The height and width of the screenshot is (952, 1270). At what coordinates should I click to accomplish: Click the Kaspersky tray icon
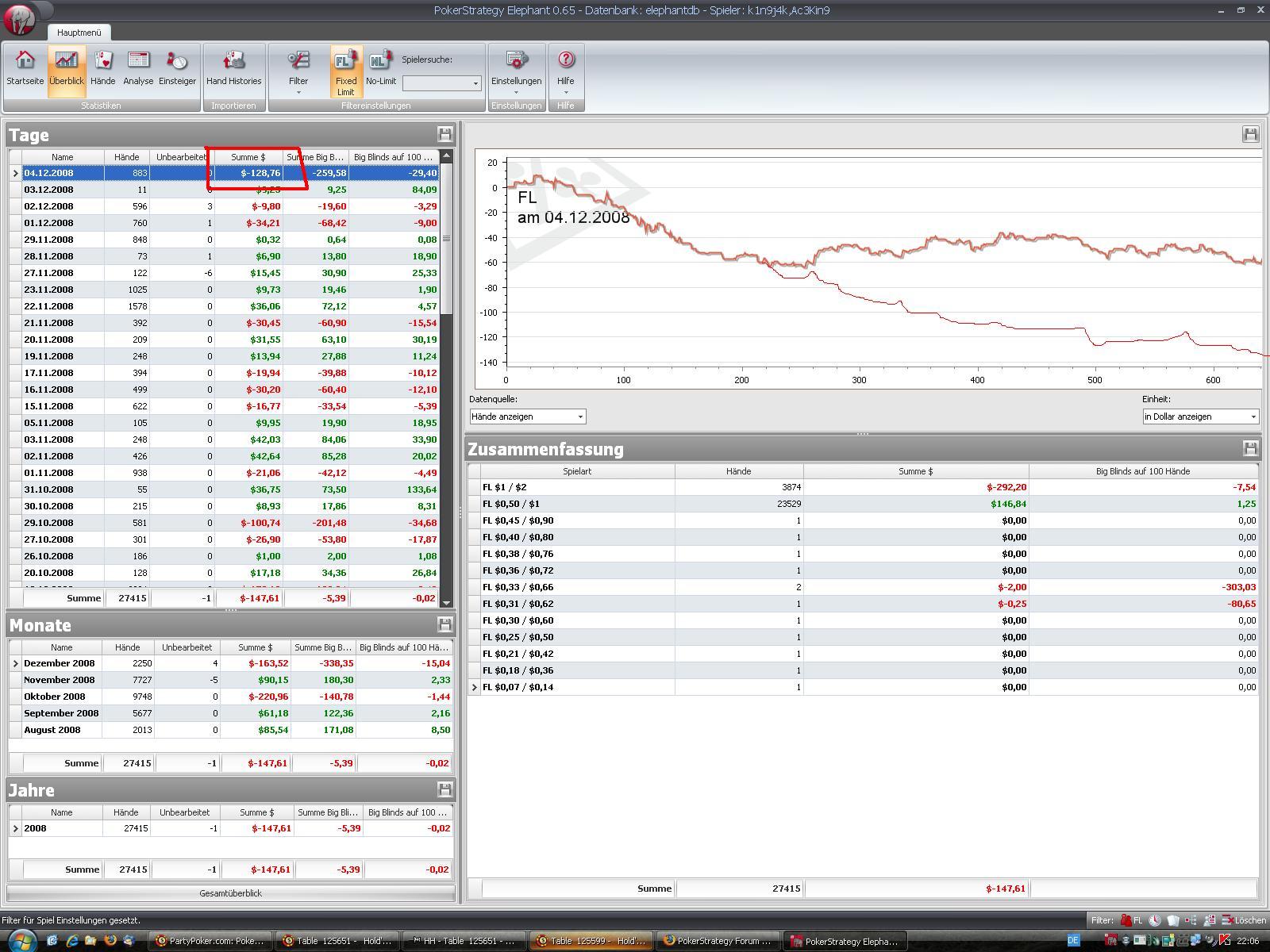pyautogui.click(x=1225, y=941)
